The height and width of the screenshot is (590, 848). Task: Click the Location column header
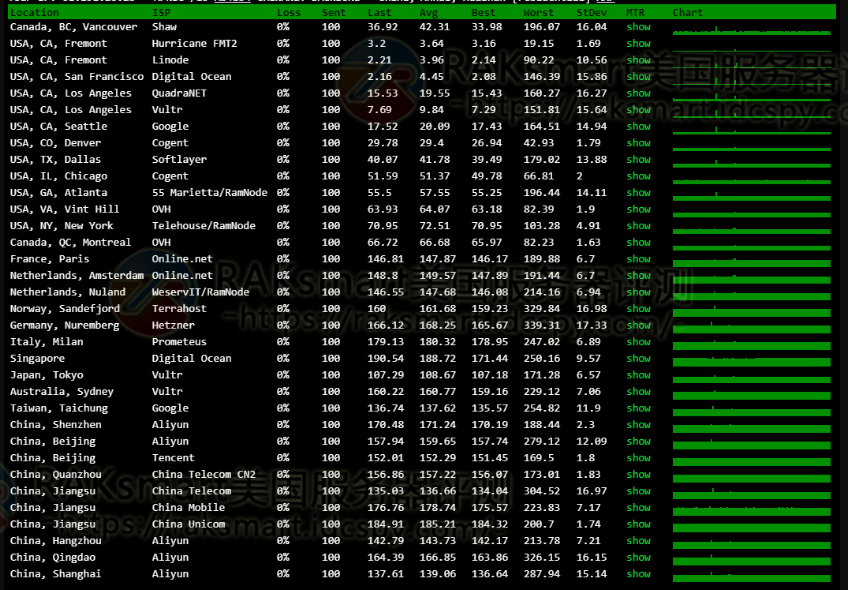(34, 12)
